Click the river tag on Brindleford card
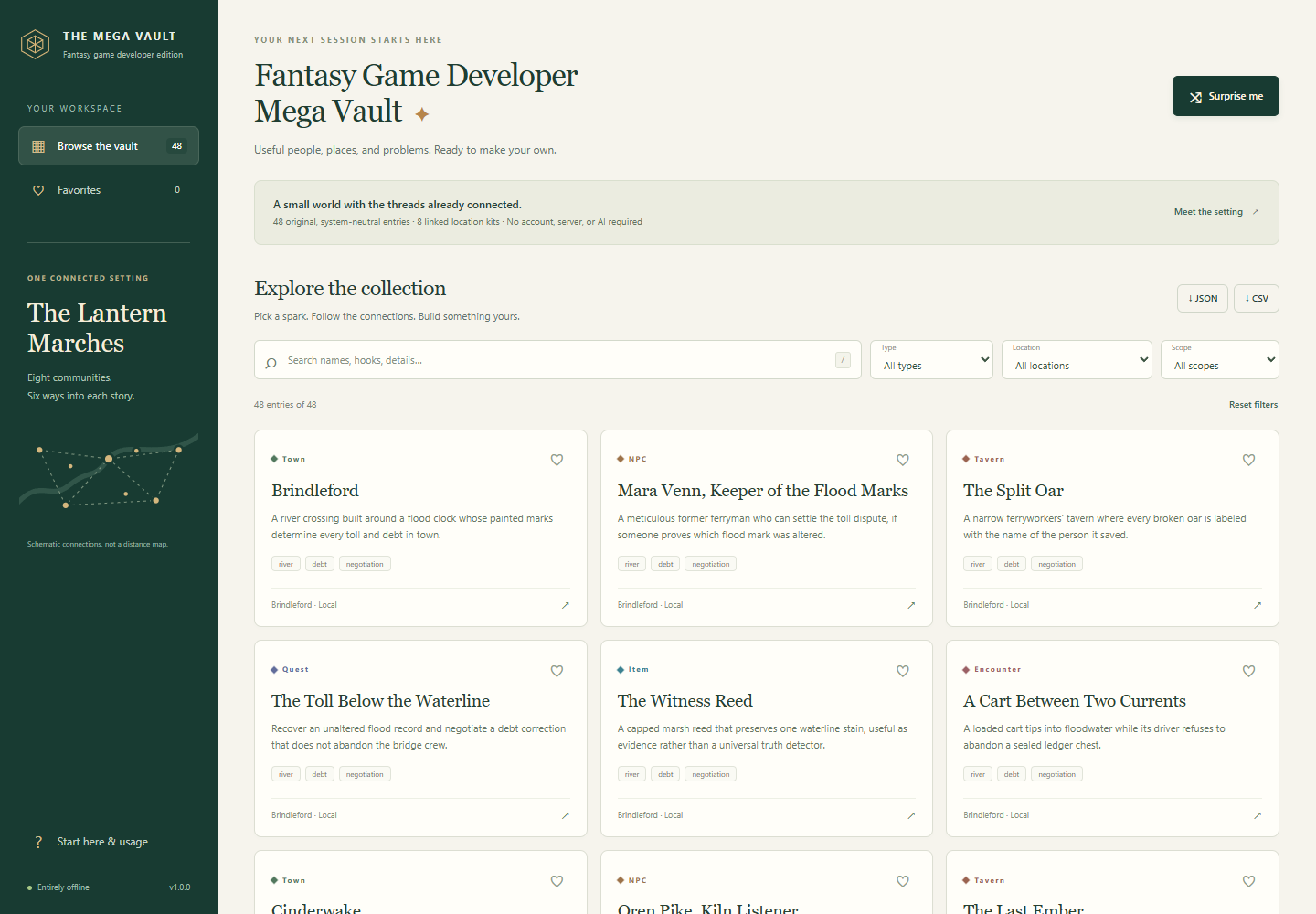 [x=286, y=564]
